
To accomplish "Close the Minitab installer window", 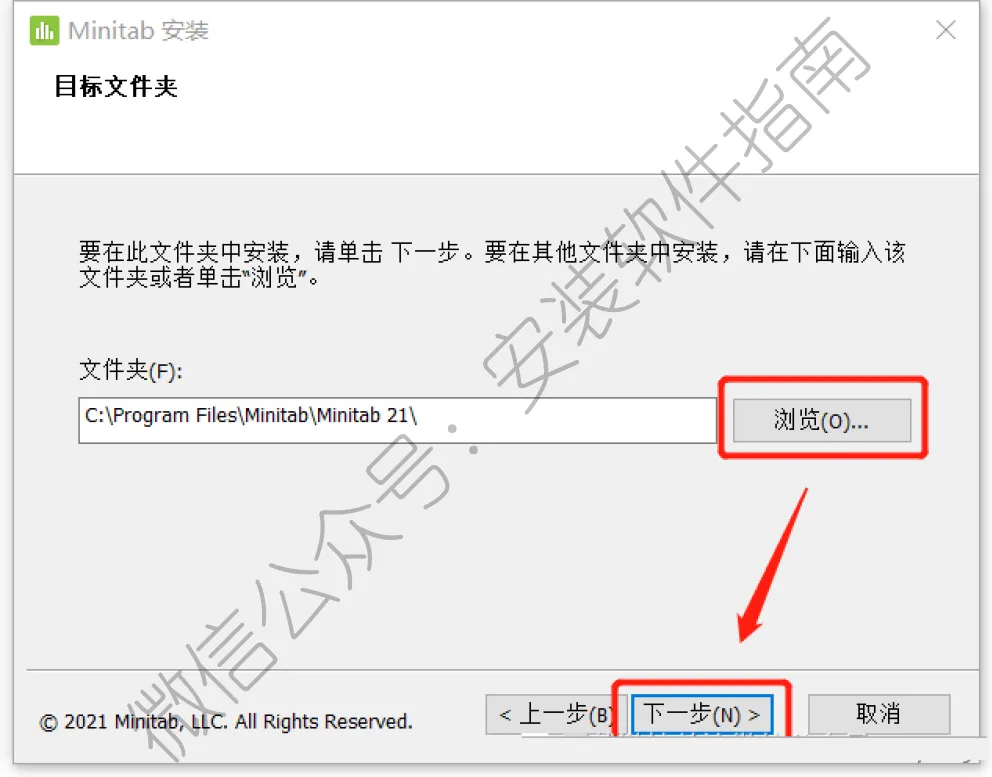I will coord(946,30).
